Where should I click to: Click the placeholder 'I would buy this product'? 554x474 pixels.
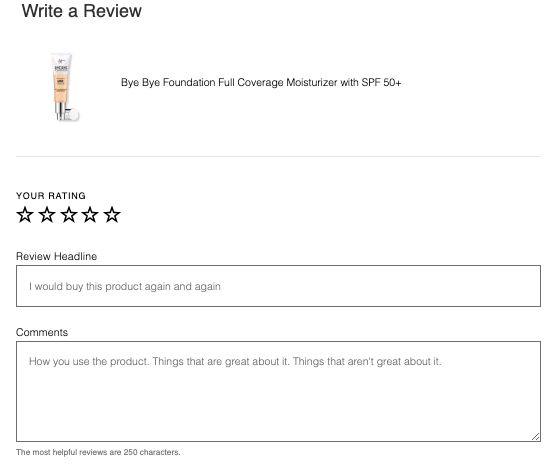[x=86, y=286]
